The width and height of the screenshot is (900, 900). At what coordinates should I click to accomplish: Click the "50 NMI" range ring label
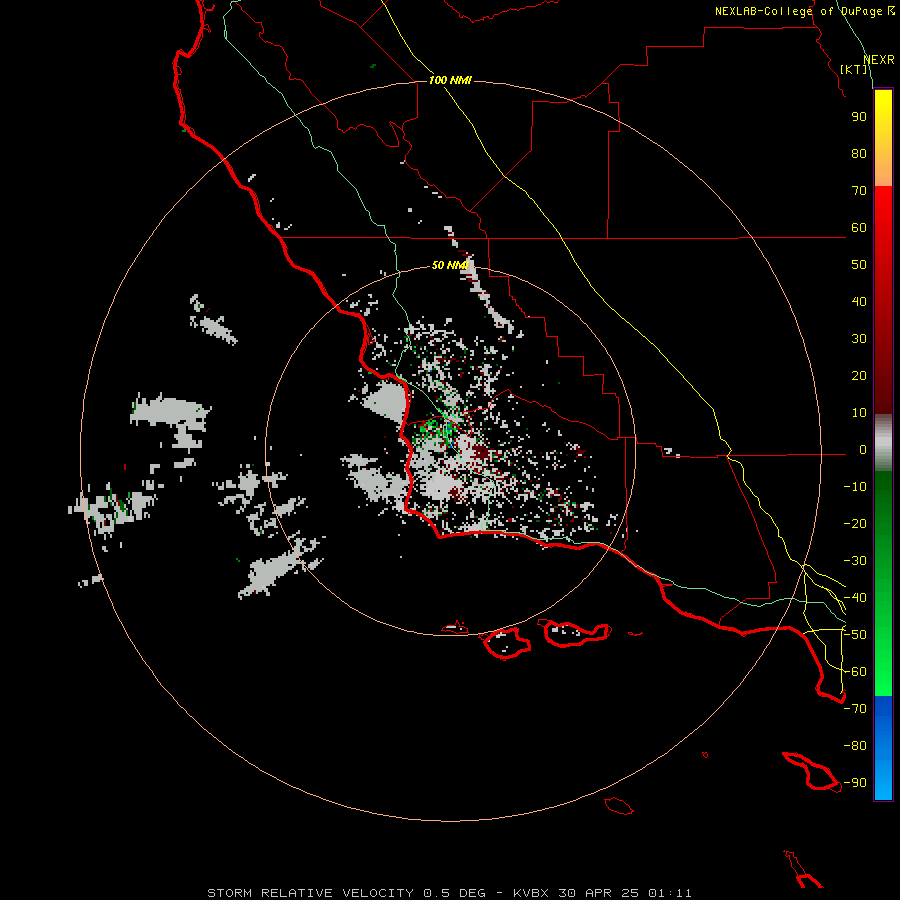point(450,265)
